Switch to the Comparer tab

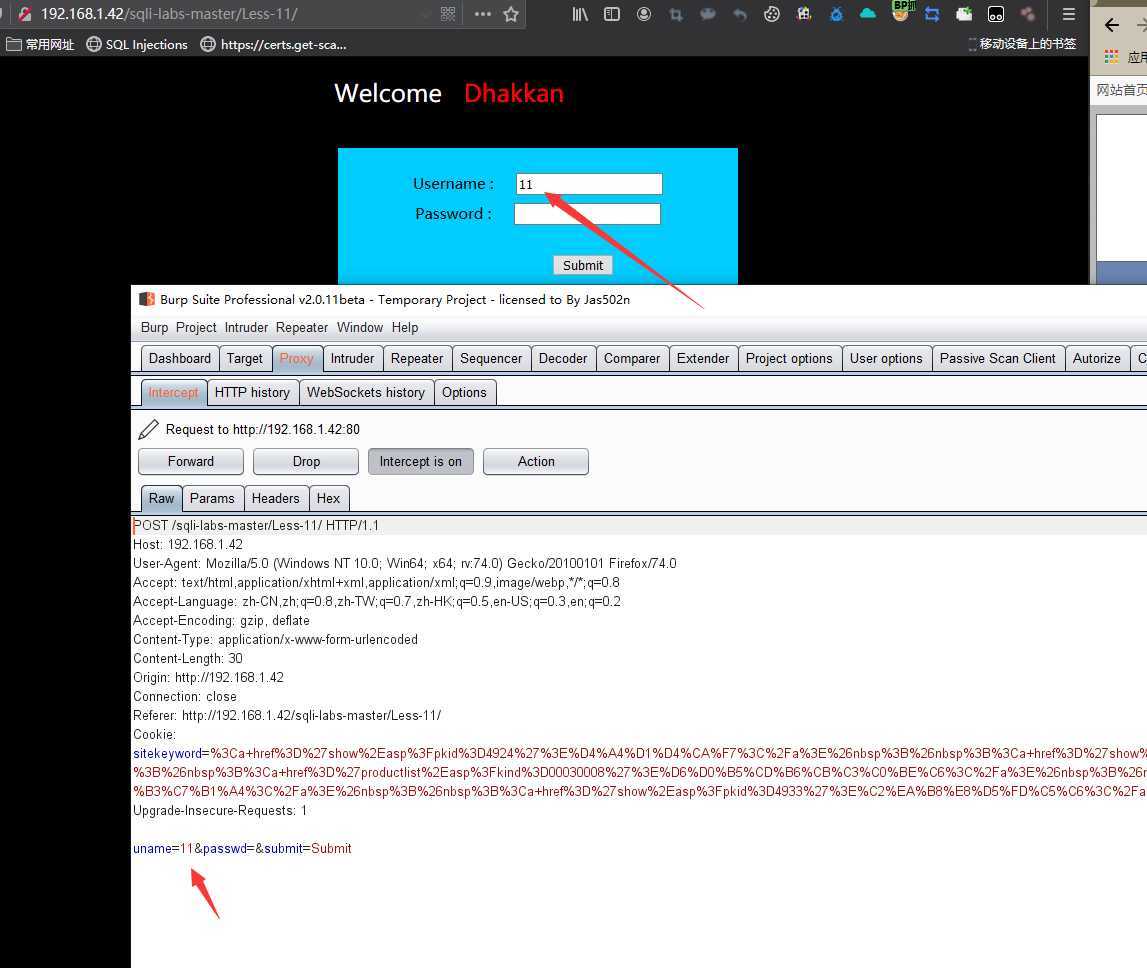point(632,359)
